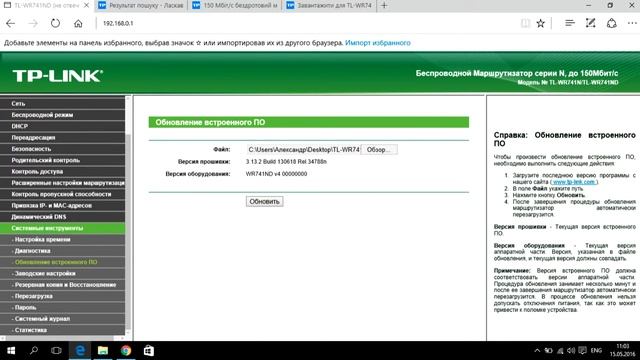This screenshot has width=640, height=360.
Task: Click the Обновить button
Action: pos(264,201)
